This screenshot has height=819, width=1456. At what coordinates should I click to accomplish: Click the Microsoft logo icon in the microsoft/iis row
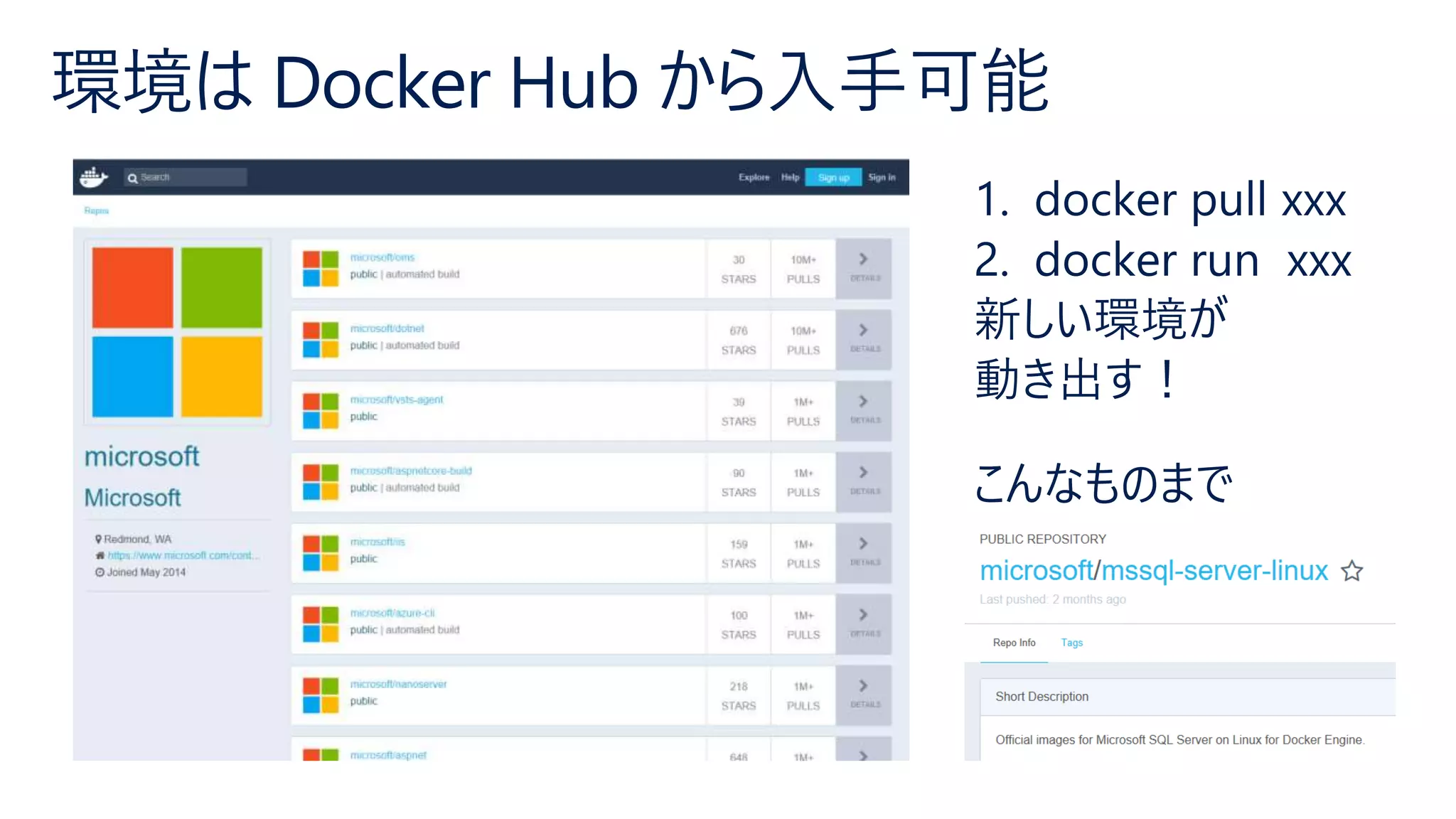[x=321, y=553]
